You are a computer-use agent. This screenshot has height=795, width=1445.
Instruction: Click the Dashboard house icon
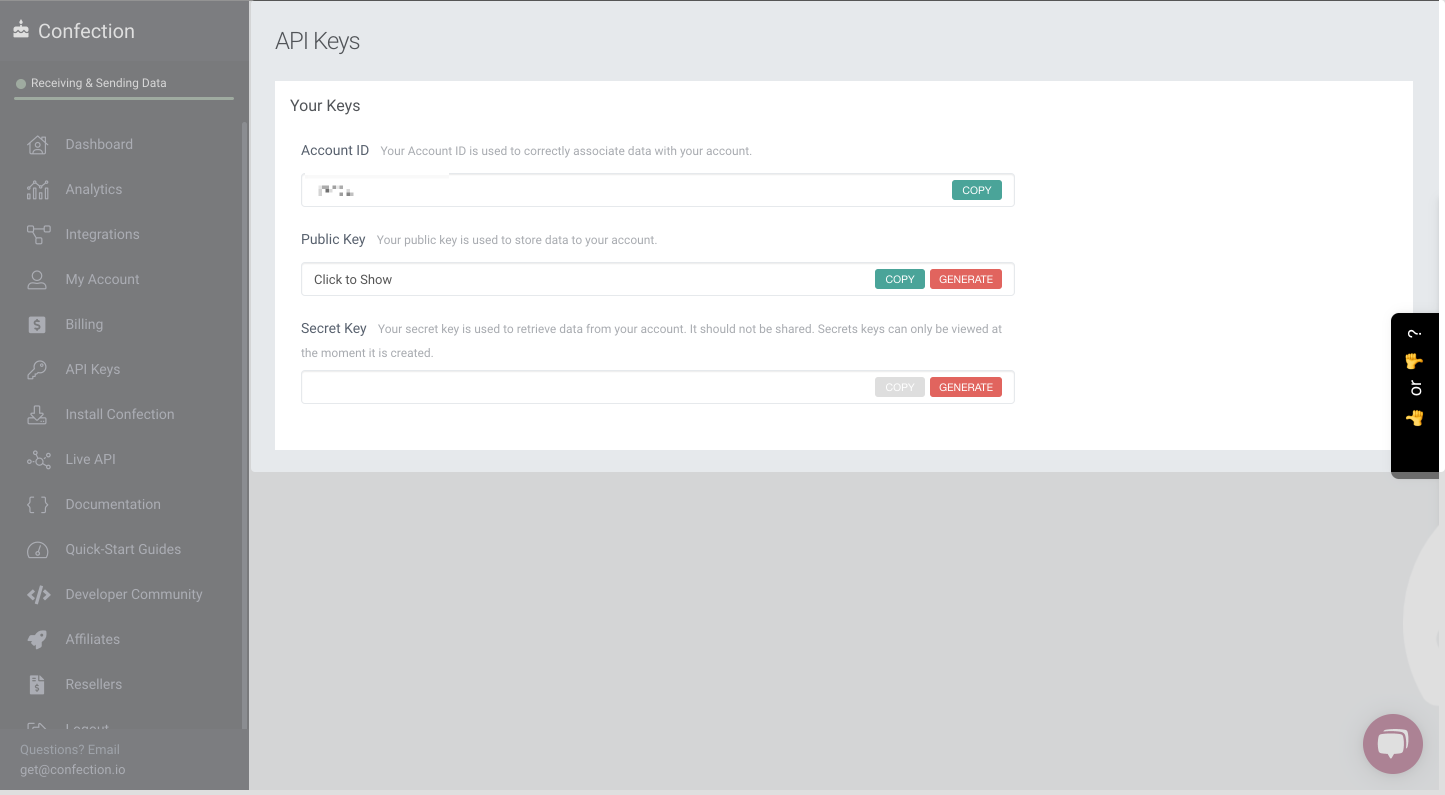[38, 145]
